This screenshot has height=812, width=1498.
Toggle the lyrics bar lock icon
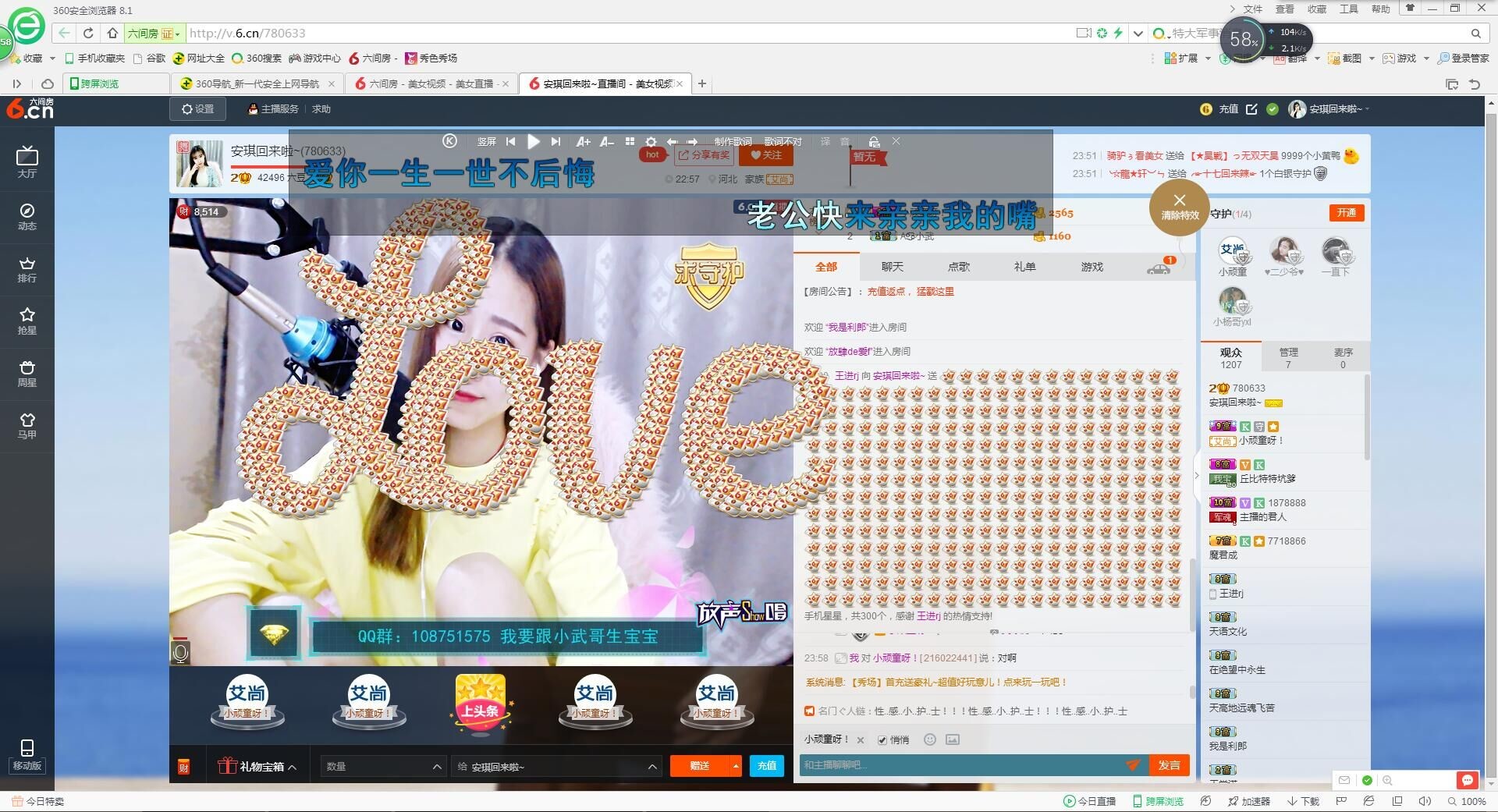874,141
